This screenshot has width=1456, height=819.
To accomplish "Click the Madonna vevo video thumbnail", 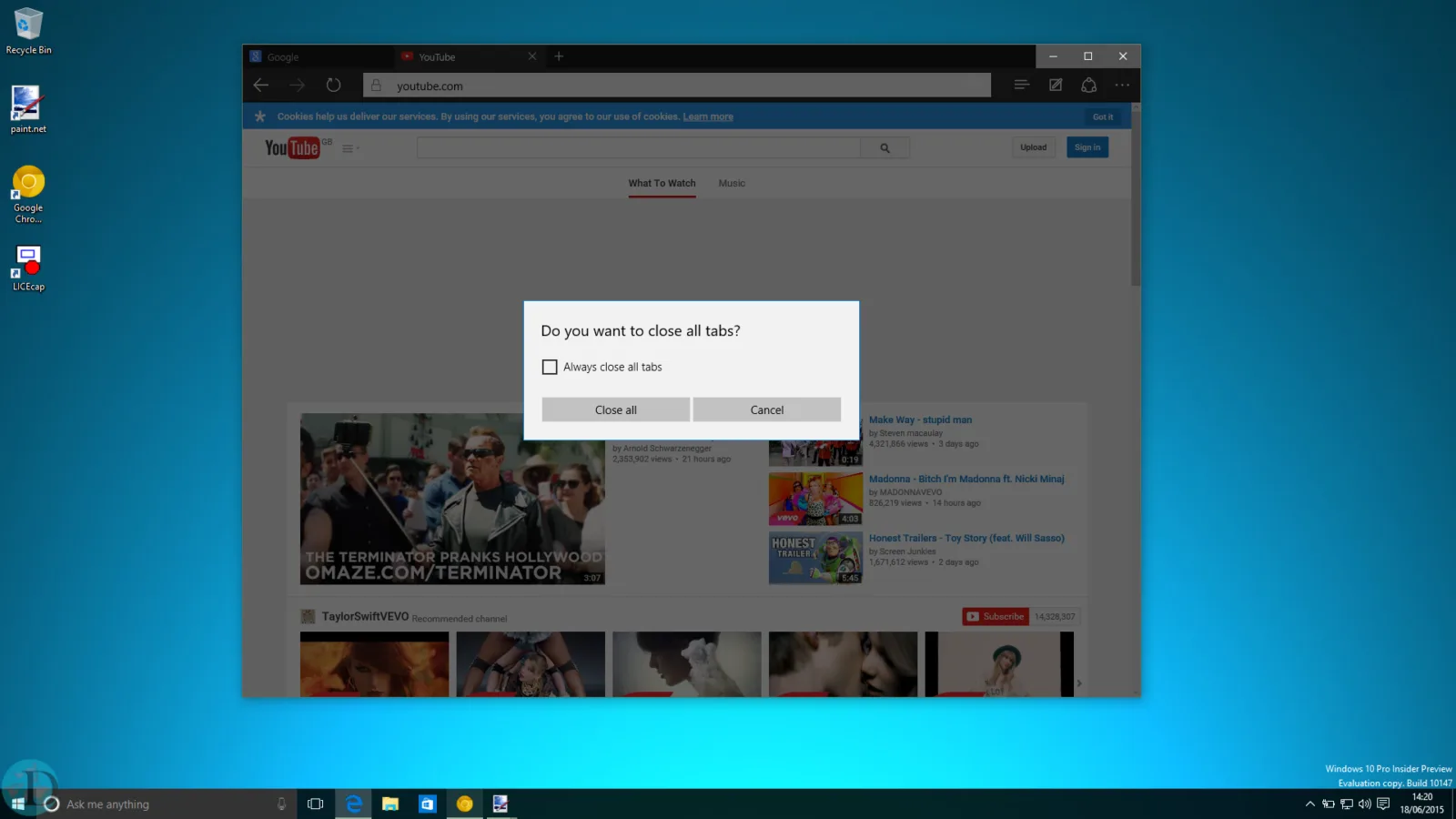I will (815, 499).
